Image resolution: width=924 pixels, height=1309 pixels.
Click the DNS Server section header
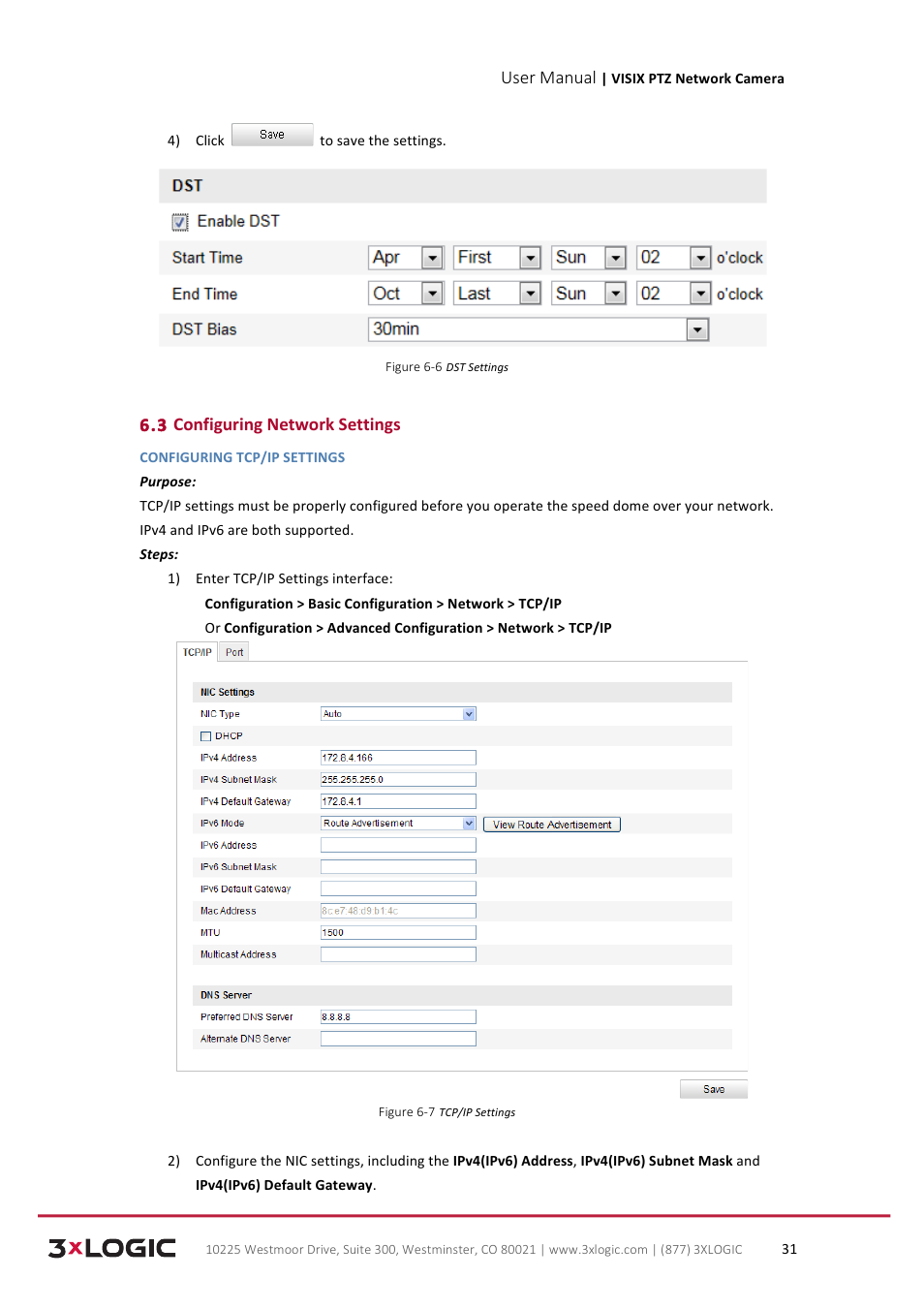462,995
